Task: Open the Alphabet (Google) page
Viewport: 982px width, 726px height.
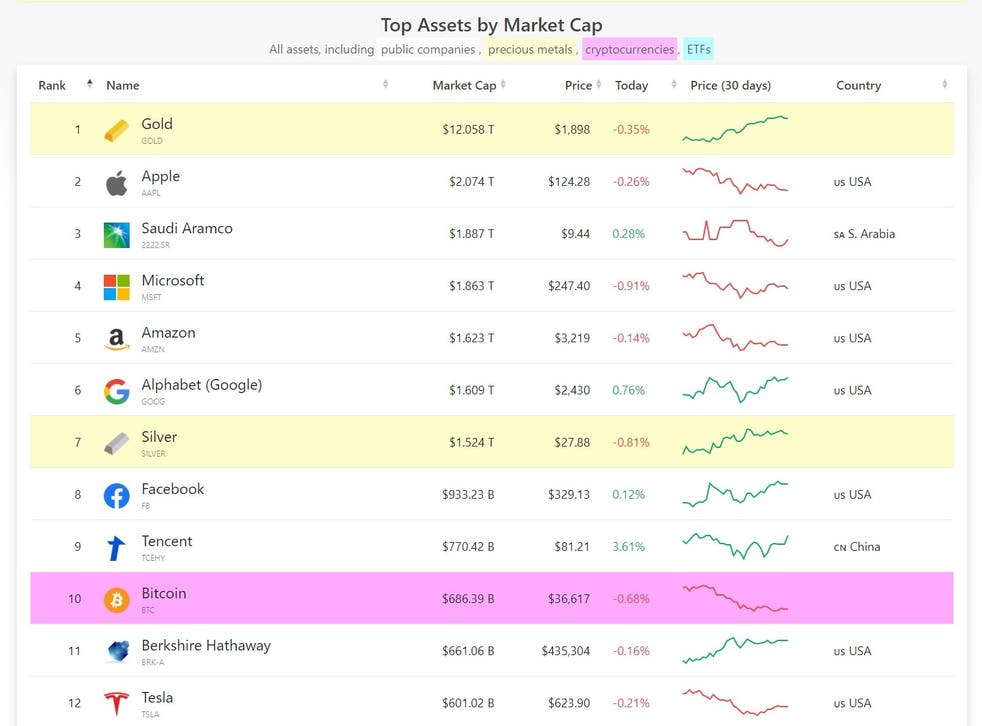Action: point(202,385)
